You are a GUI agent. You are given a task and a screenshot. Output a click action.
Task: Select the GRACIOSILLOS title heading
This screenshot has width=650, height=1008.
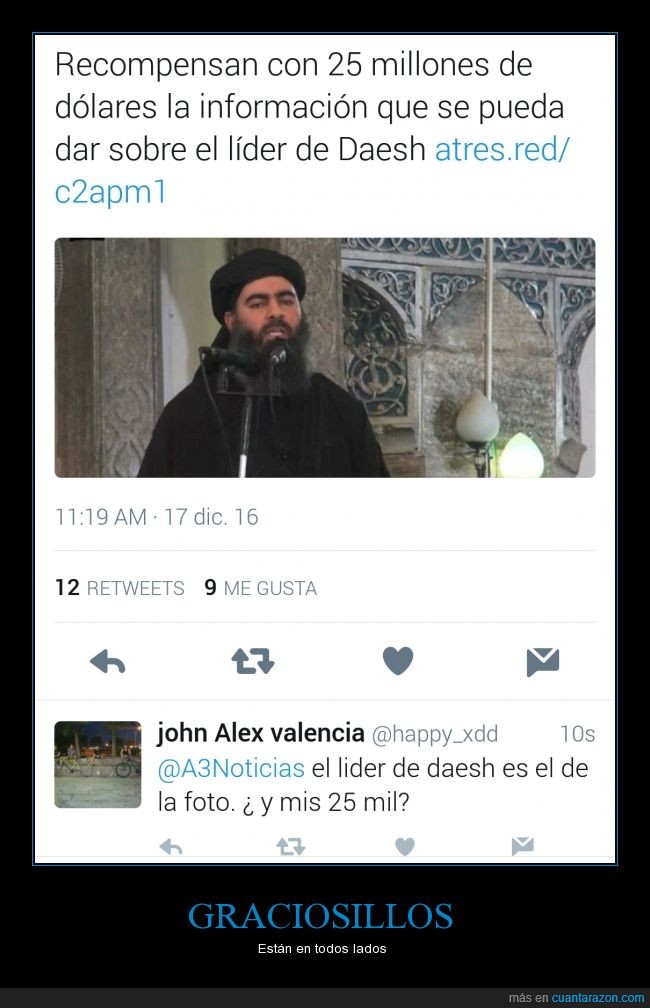(x=321, y=916)
